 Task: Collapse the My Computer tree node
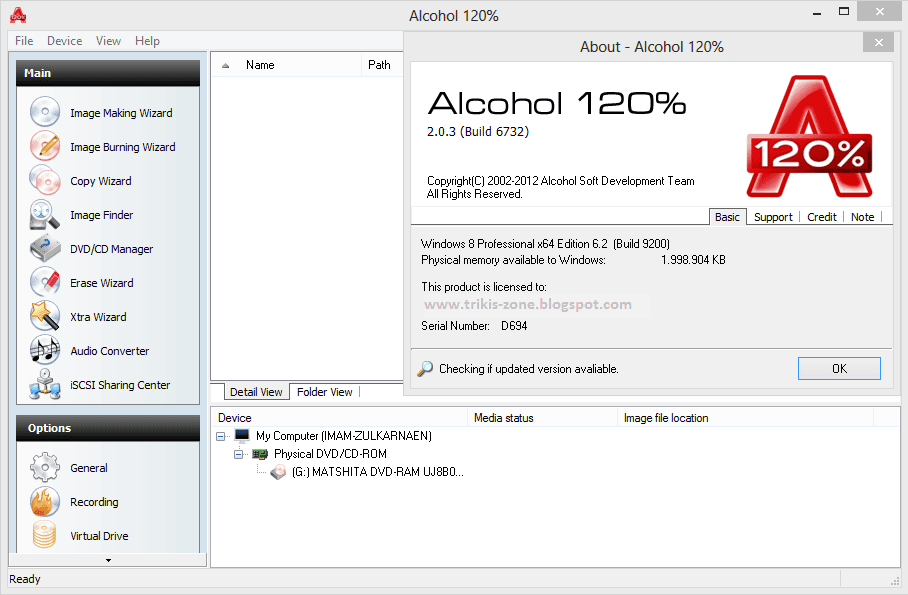click(221, 436)
